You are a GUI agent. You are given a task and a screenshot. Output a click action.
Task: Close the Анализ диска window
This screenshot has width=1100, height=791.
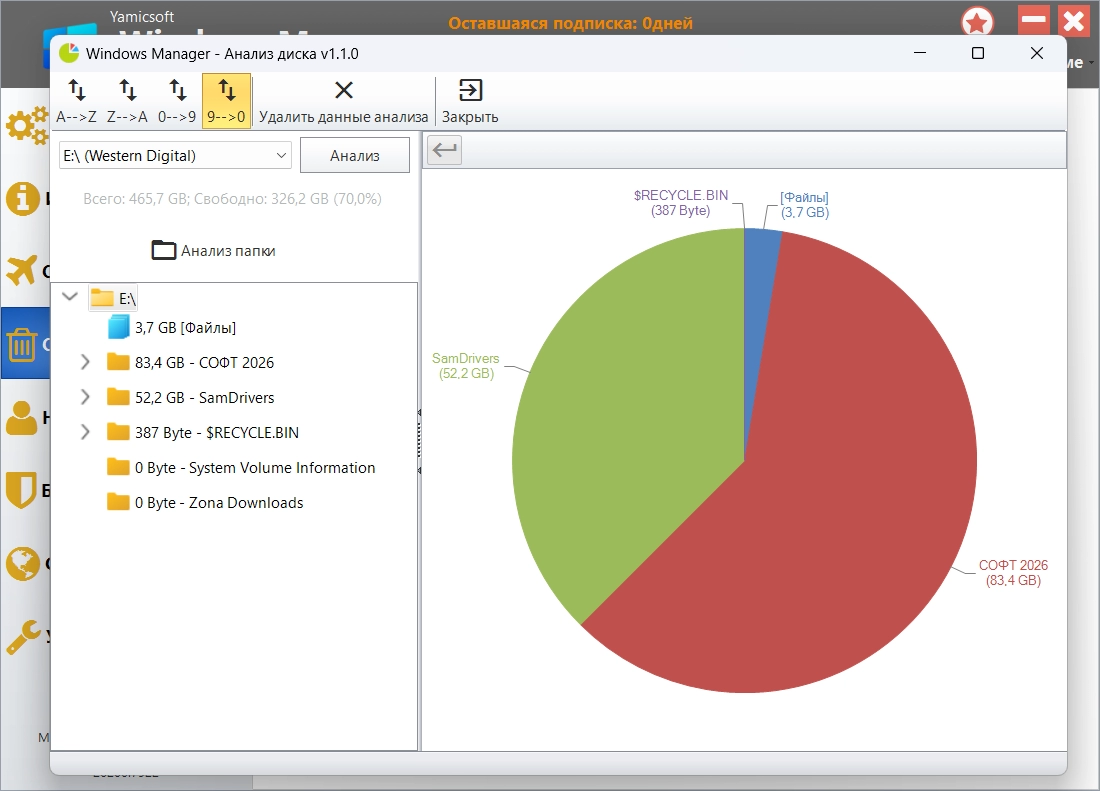pos(1037,53)
